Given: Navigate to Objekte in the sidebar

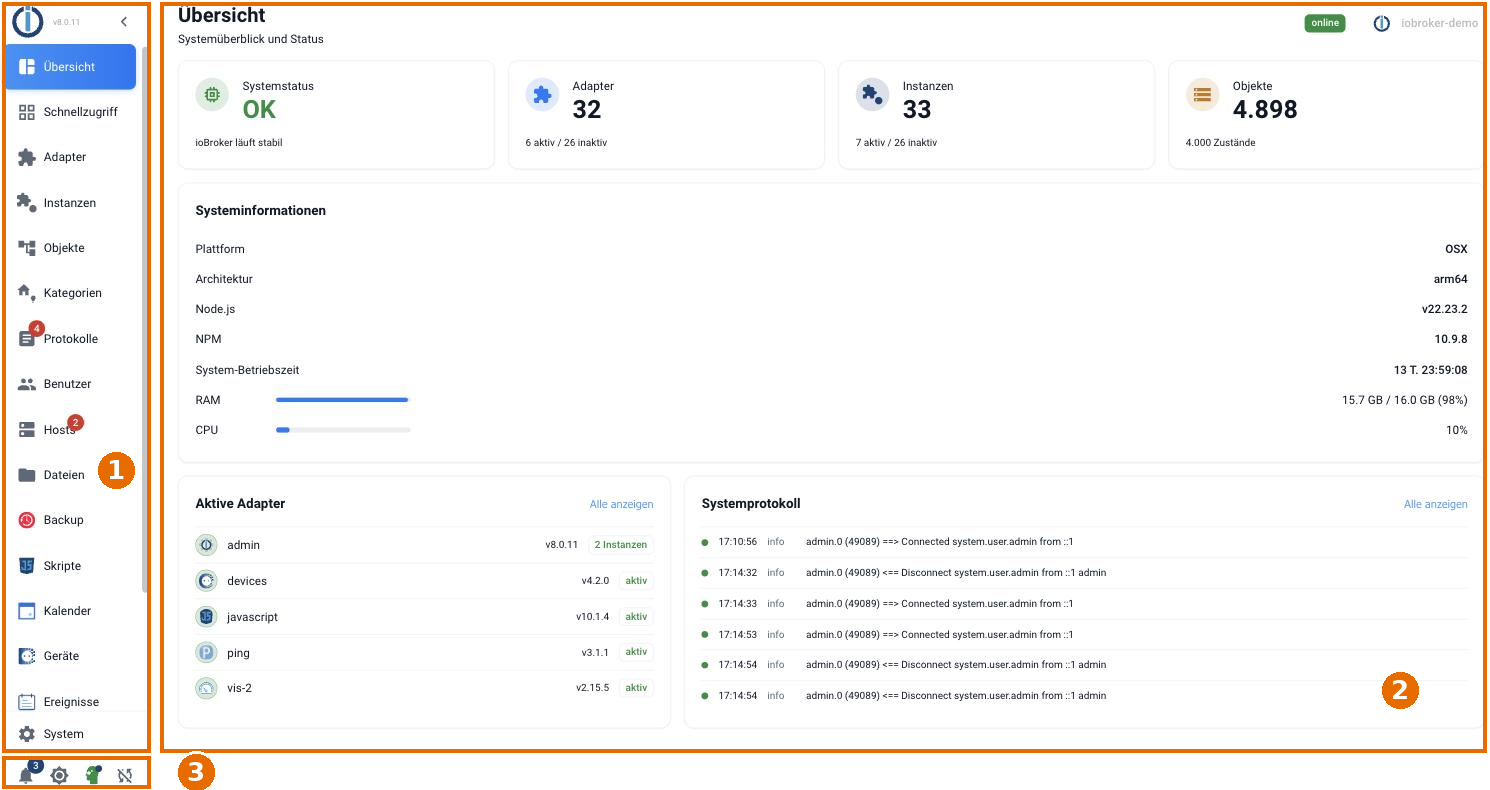Looking at the screenshot, I should (x=71, y=248).
